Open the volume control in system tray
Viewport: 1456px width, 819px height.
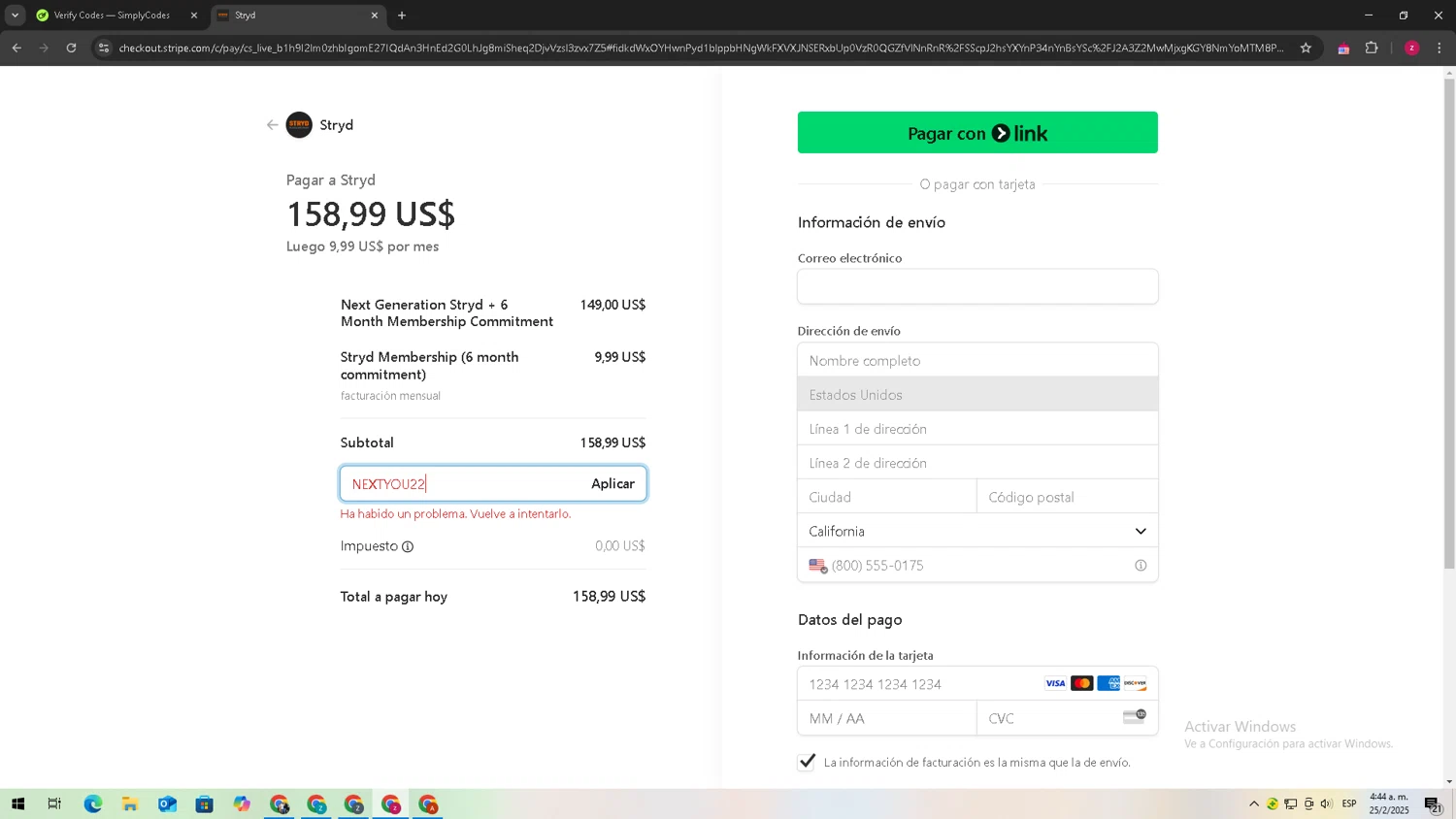(1326, 803)
